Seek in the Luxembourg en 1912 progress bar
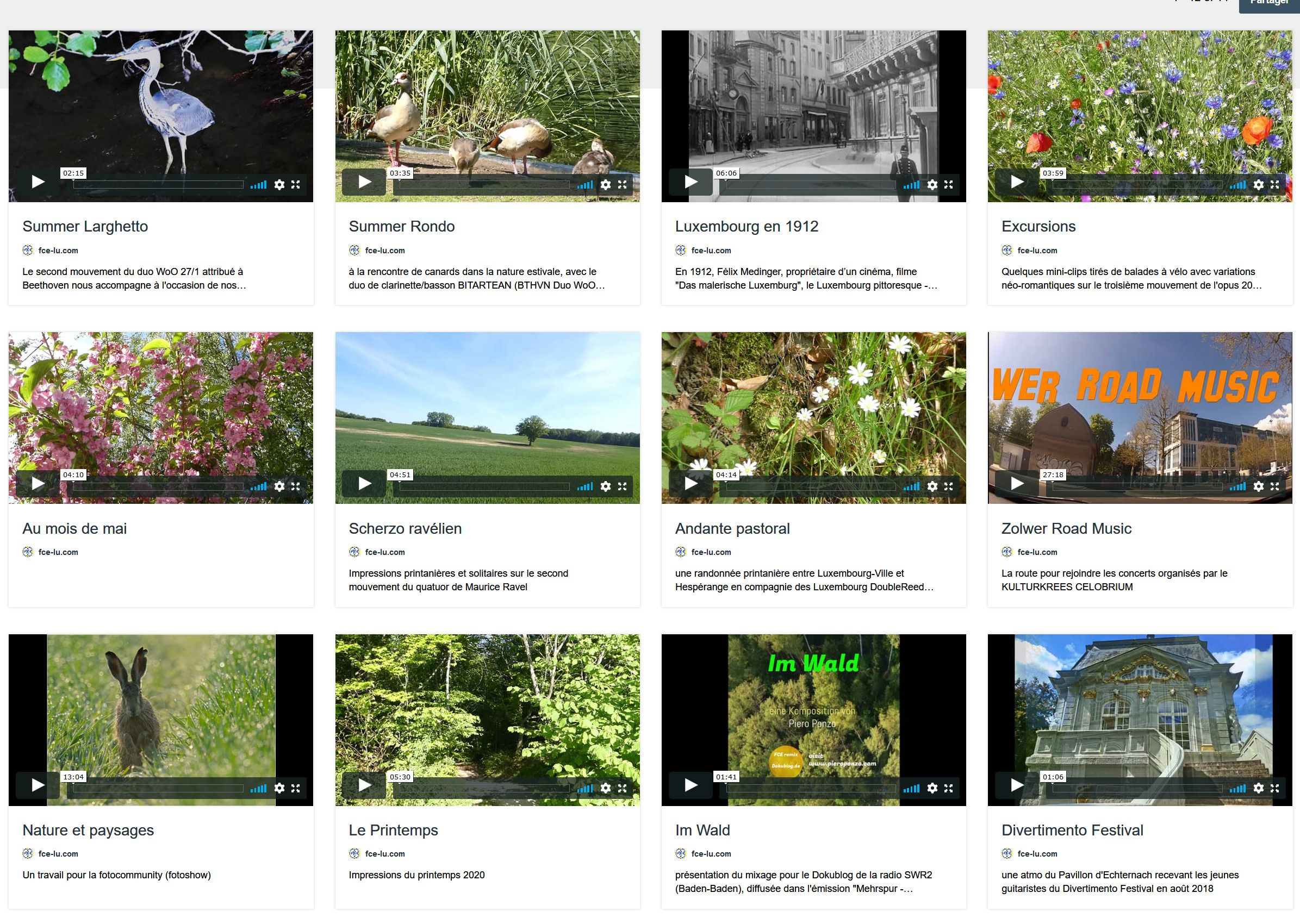This screenshot has height=924, width=1300. click(811, 185)
